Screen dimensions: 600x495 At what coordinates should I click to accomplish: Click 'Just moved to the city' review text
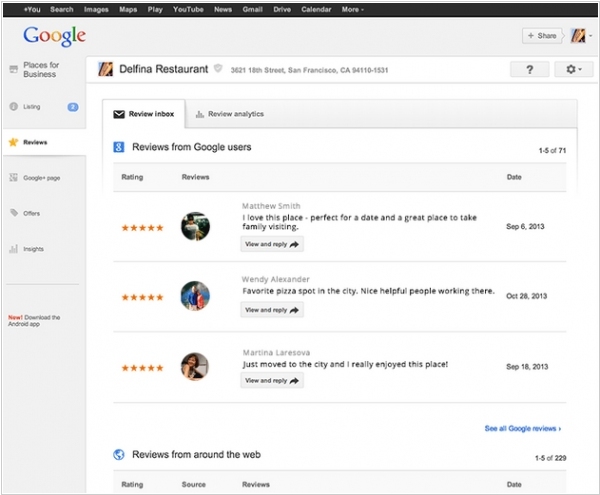click(345, 364)
